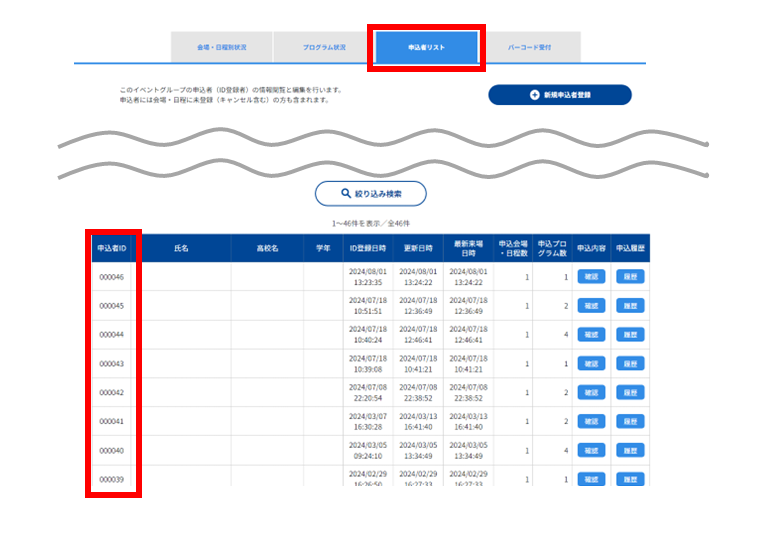
Task: Click the magnifier icon in 絞り込み検索
Action: (x=346, y=193)
